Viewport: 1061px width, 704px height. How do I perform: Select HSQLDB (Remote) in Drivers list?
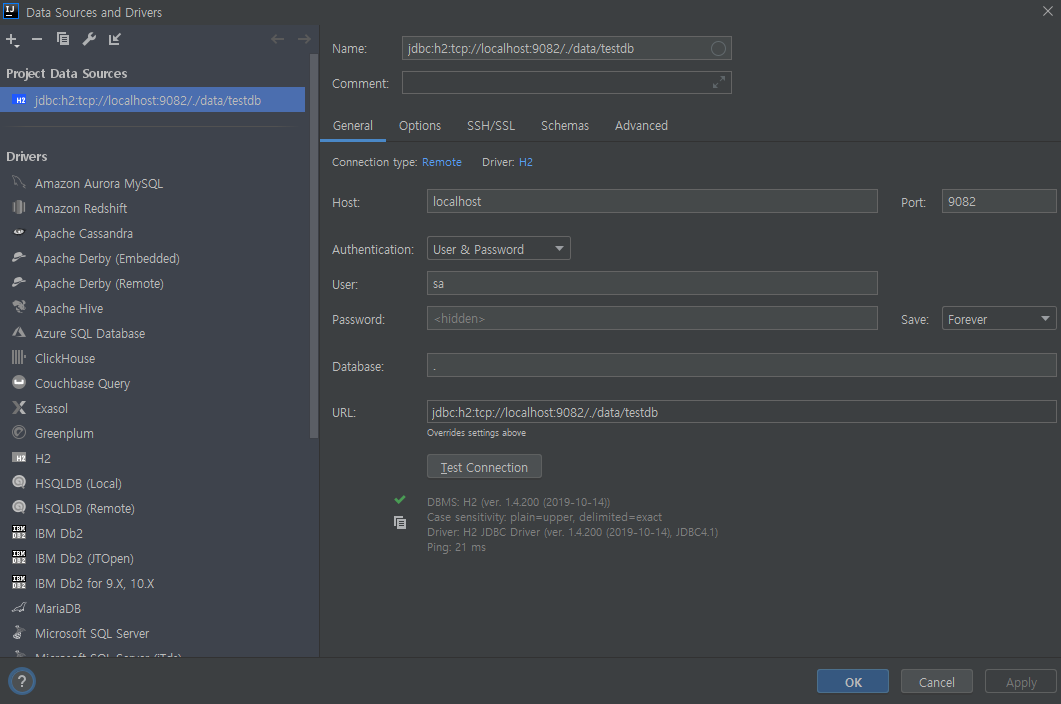[x=85, y=508]
